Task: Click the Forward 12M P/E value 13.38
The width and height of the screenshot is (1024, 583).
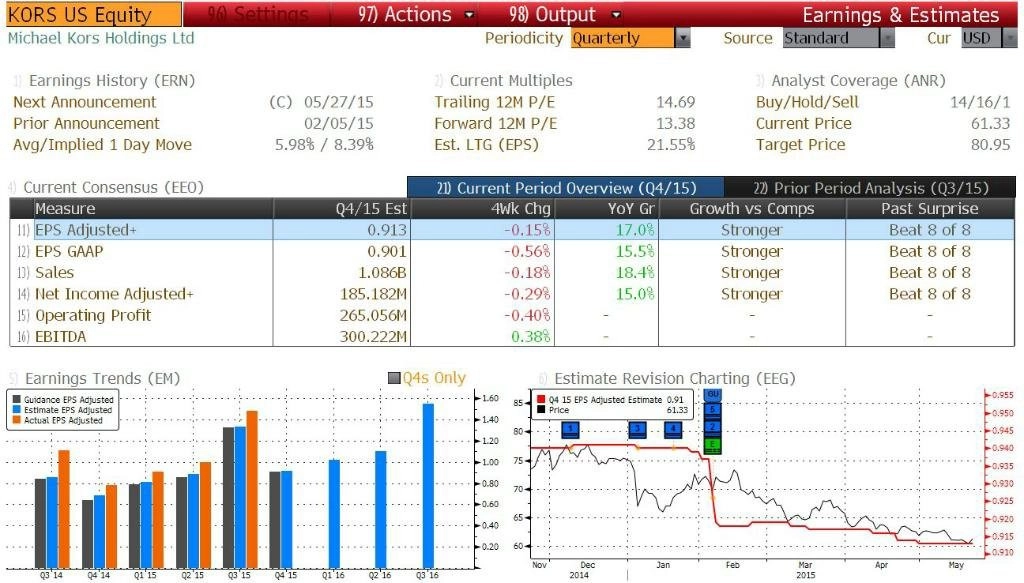Action: point(675,123)
